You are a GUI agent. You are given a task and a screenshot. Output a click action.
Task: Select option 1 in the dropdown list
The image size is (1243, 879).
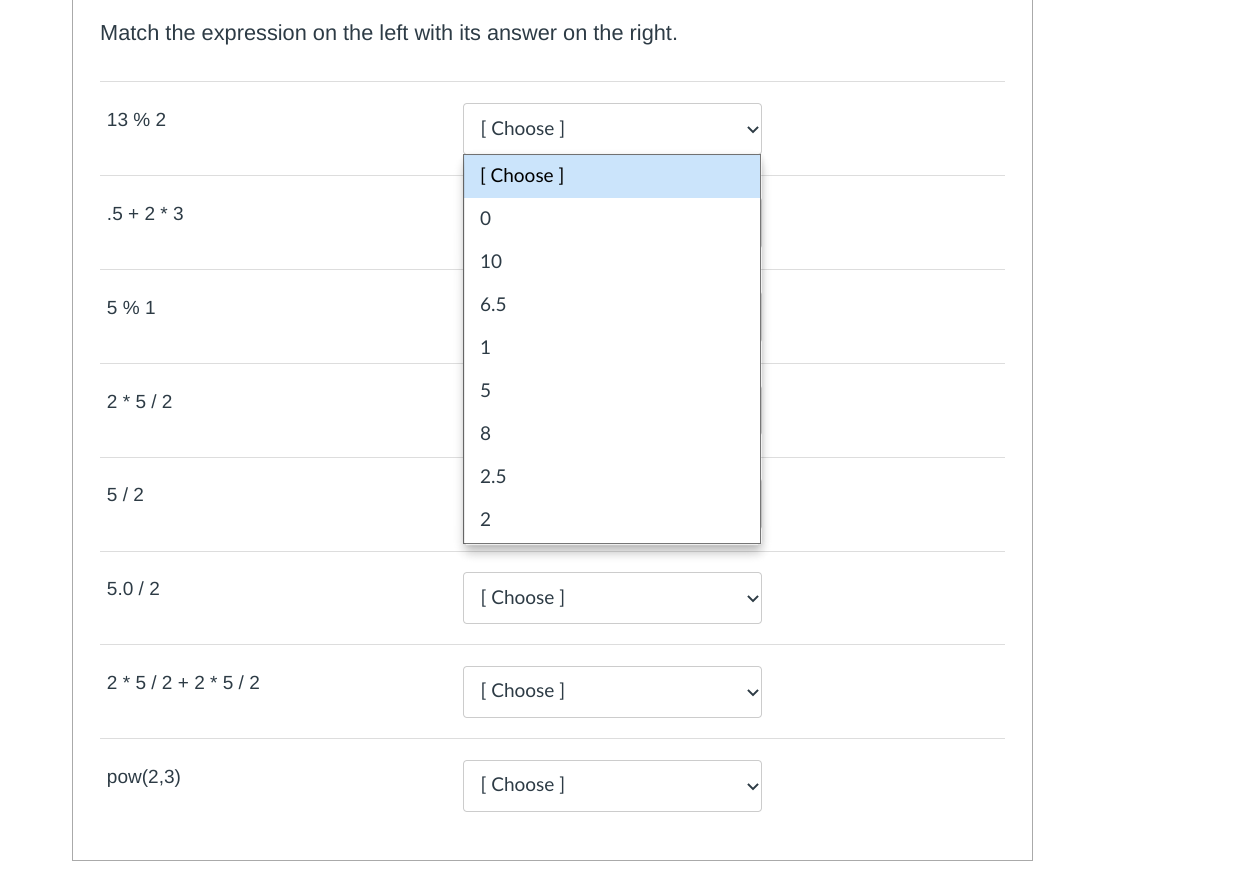point(611,348)
